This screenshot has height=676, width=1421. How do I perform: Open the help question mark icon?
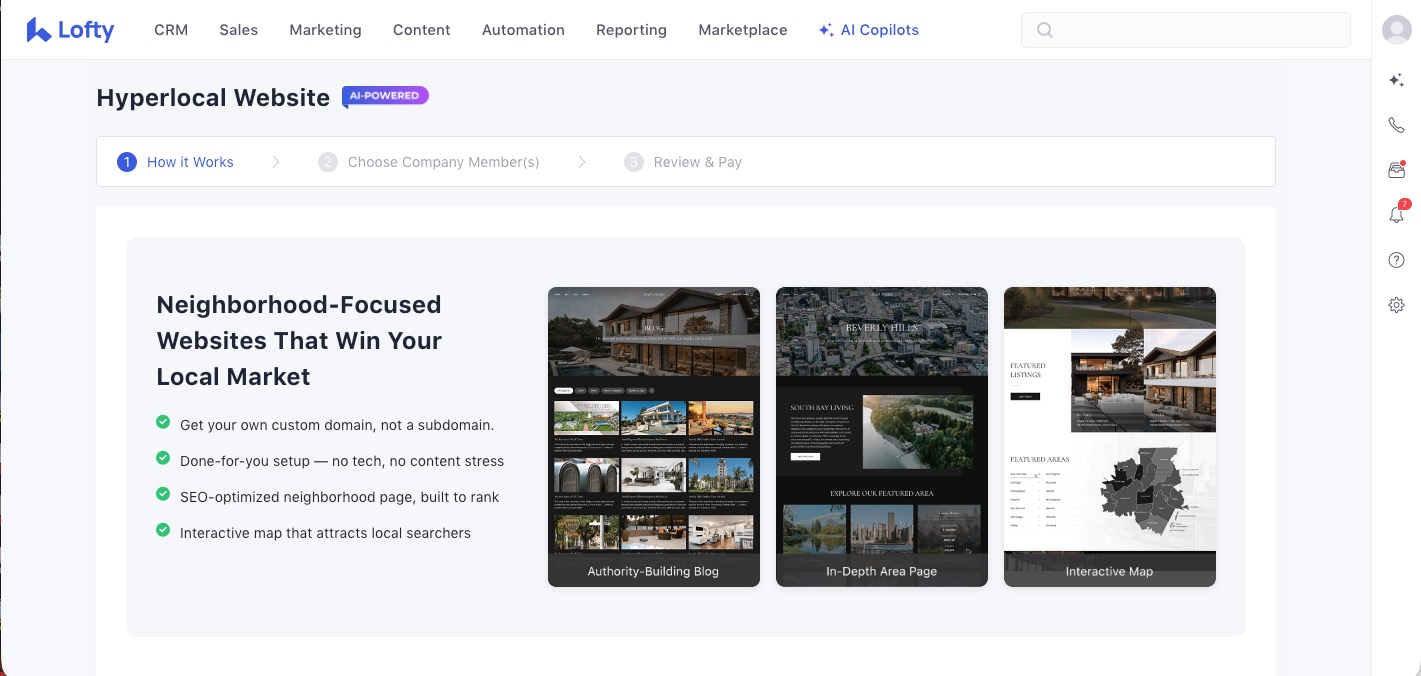pos(1396,260)
